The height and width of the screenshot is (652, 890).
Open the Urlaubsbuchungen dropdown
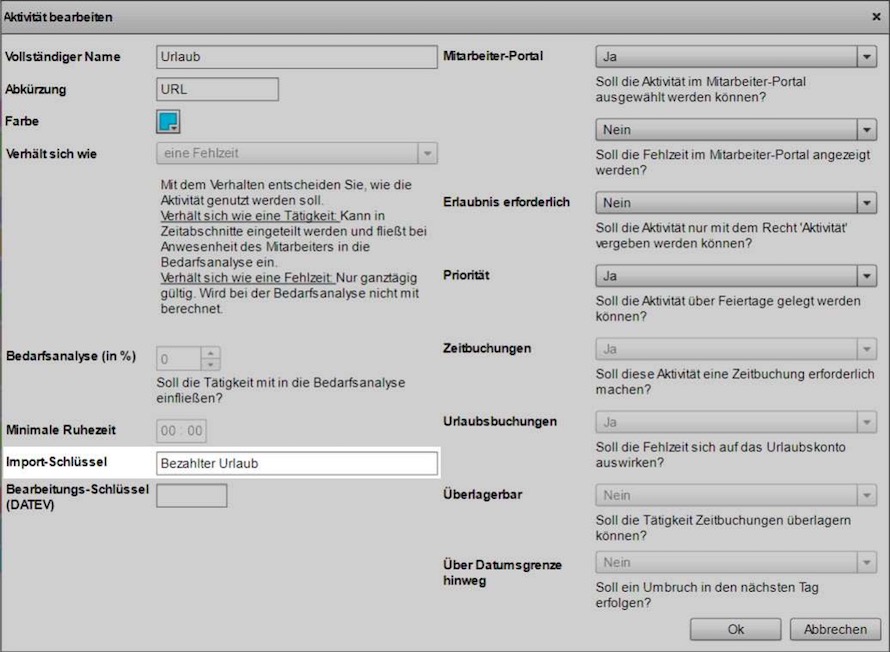click(736, 422)
